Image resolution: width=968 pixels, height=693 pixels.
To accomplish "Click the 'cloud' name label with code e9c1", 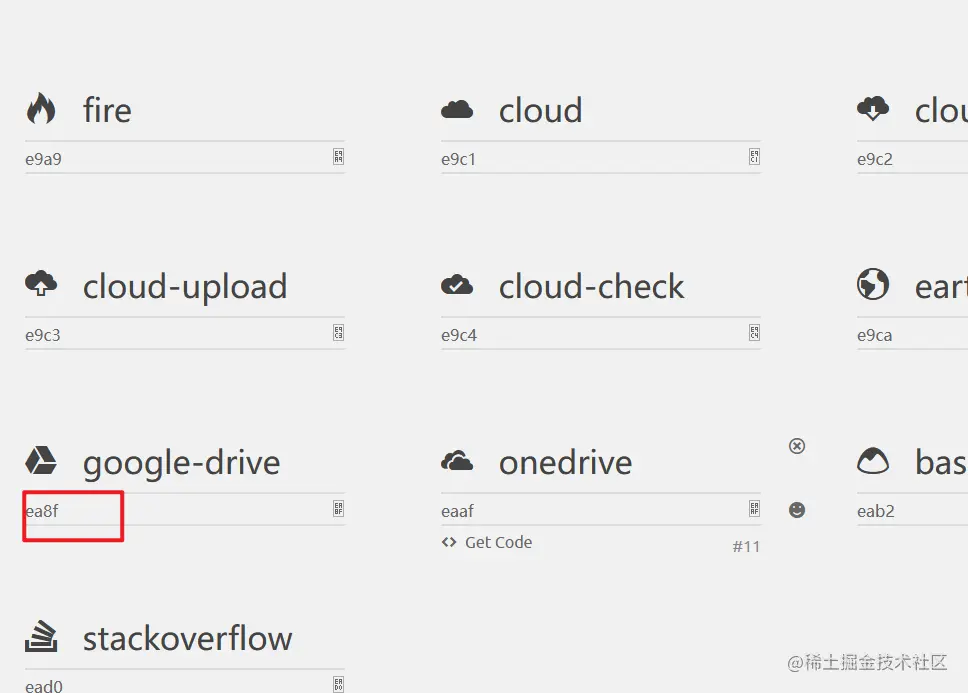I will tap(541, 110).
